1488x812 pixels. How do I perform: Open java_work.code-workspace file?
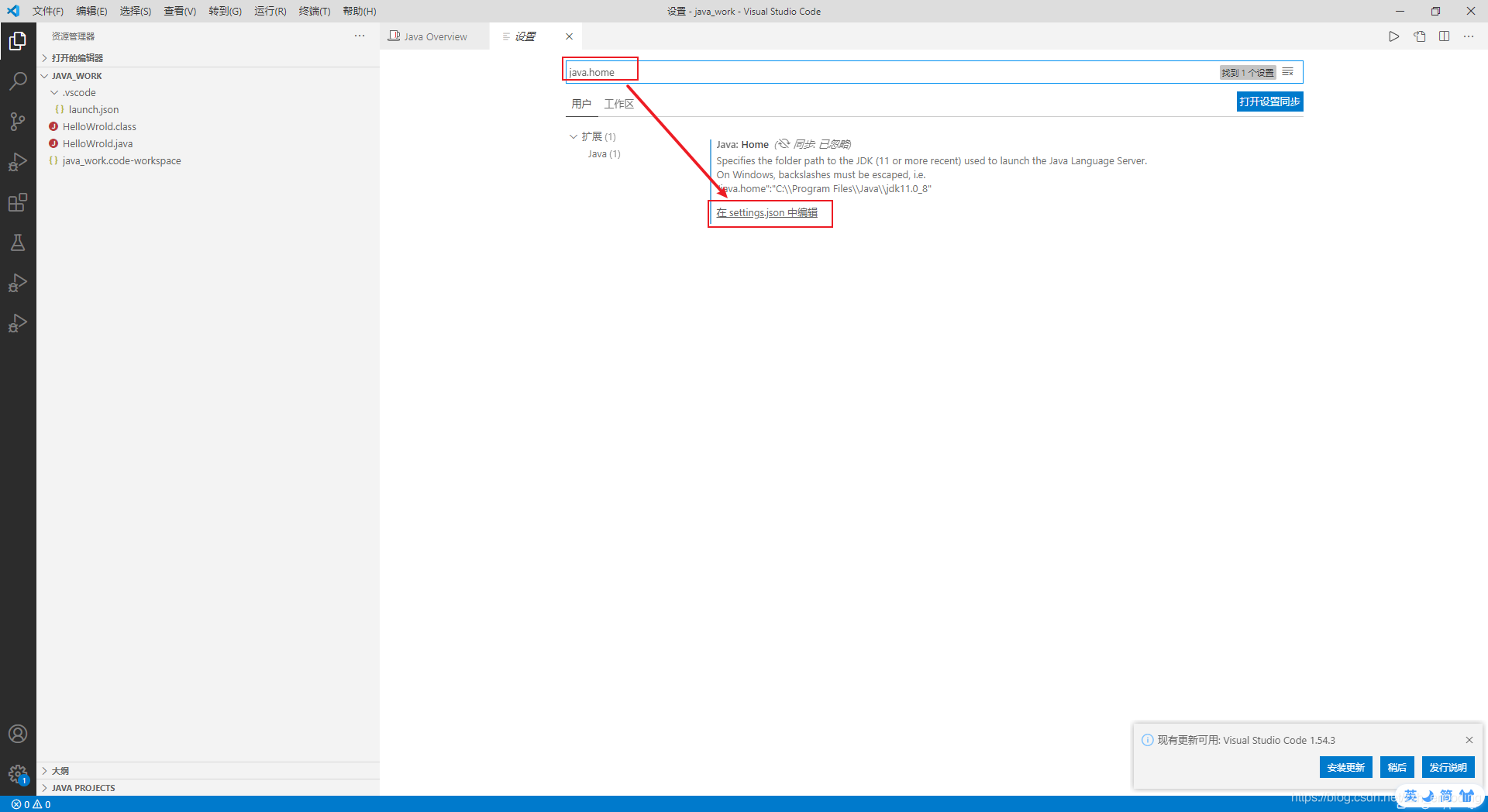pyautogui.click(x=122, y=160)
